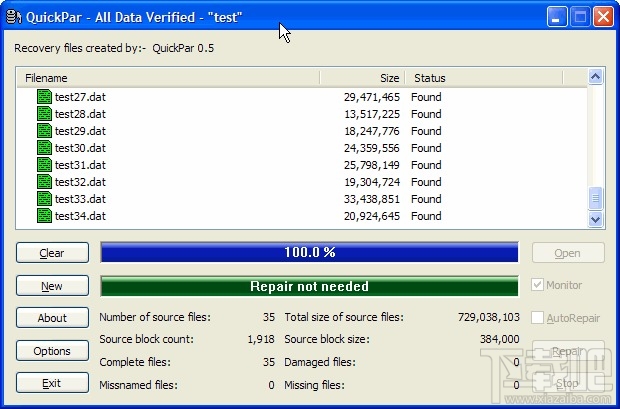This screenshot has width=620, height=409.
Task: Click the 'Damaged files:' label
Action: (x=320, y=362)
